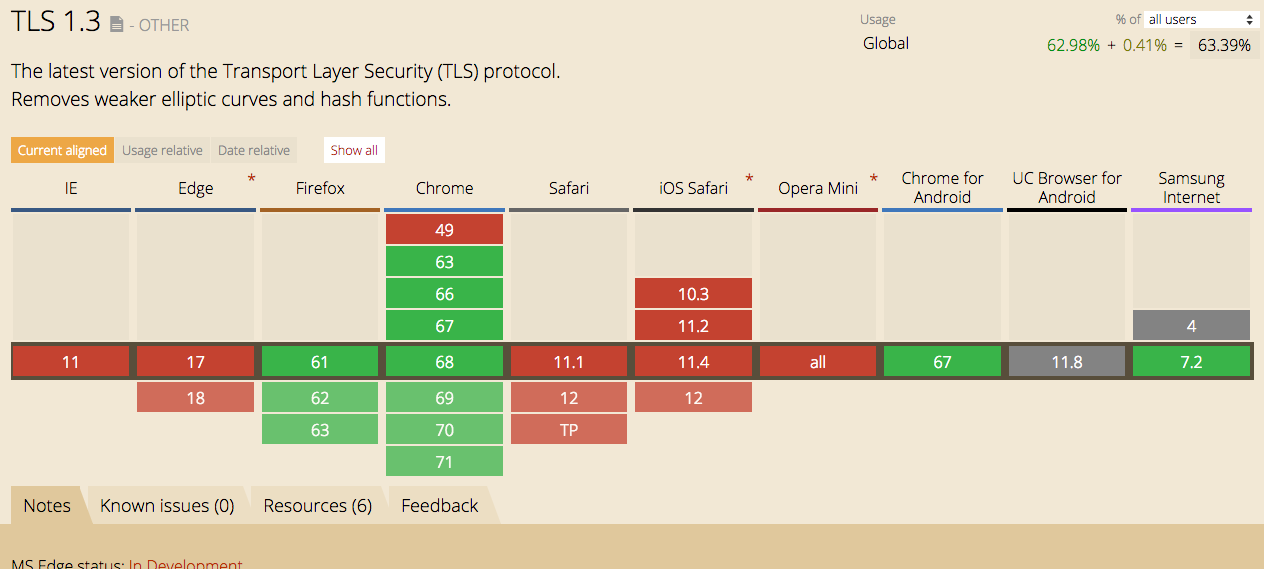This screenshot has height=569, width=1264.
Task: Open the Known issues (0) tab
Action: [167, 505]
